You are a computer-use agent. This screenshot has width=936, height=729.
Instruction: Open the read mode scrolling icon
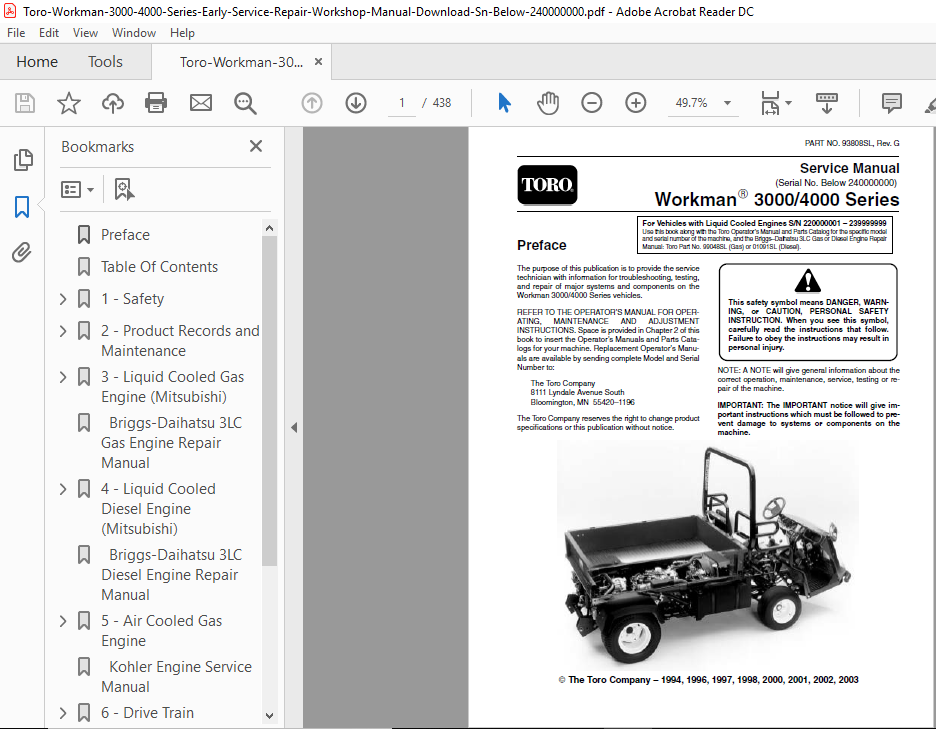(827, 103)
